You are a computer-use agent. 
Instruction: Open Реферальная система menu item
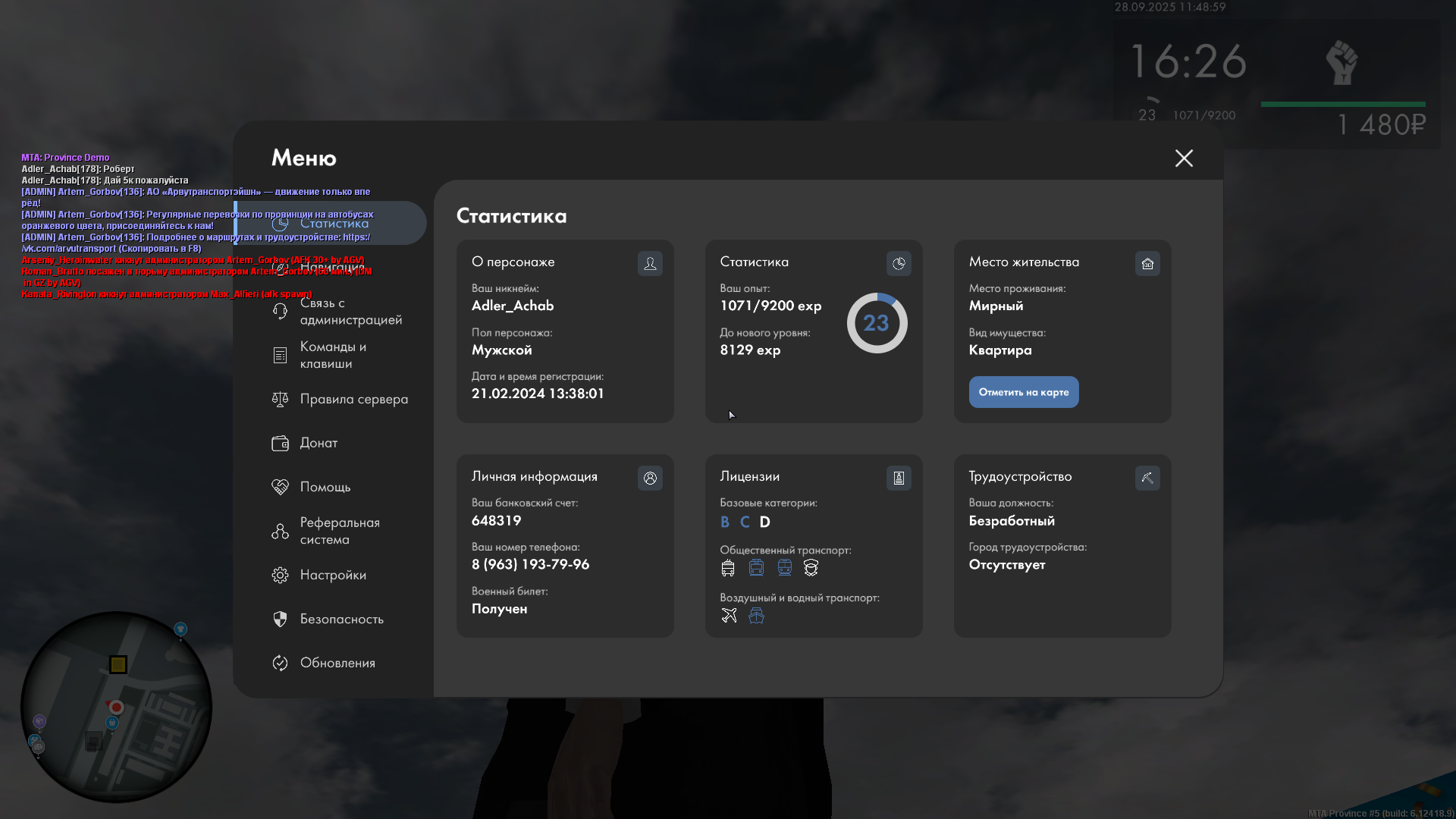pos(339,531)
